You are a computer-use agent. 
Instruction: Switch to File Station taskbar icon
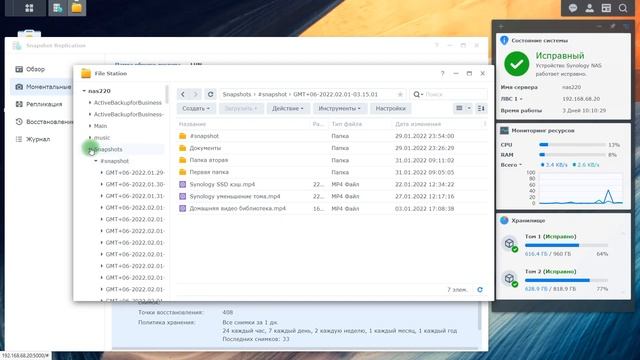pos(76,8)
